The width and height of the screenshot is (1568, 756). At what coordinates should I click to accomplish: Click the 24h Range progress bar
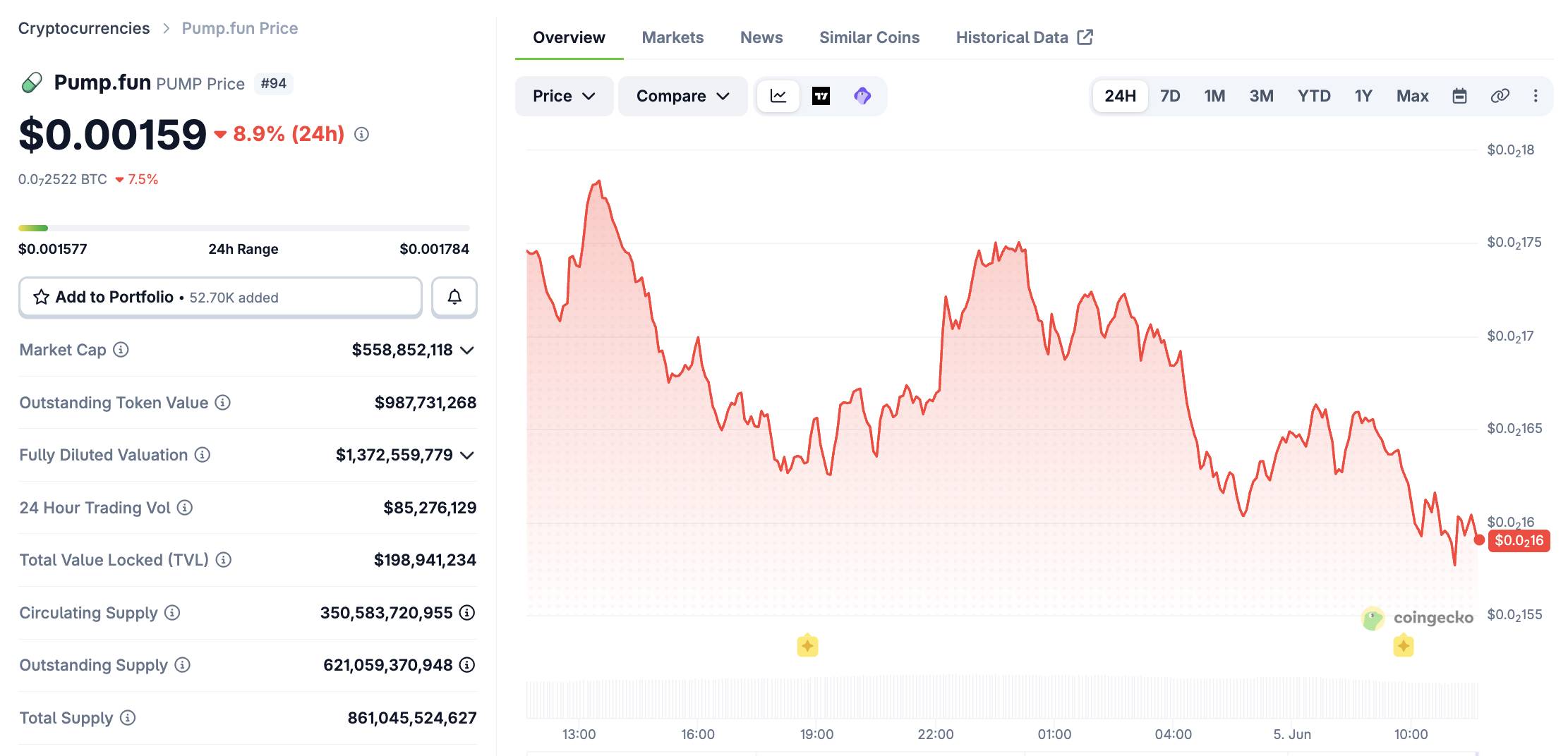[243, 228]
